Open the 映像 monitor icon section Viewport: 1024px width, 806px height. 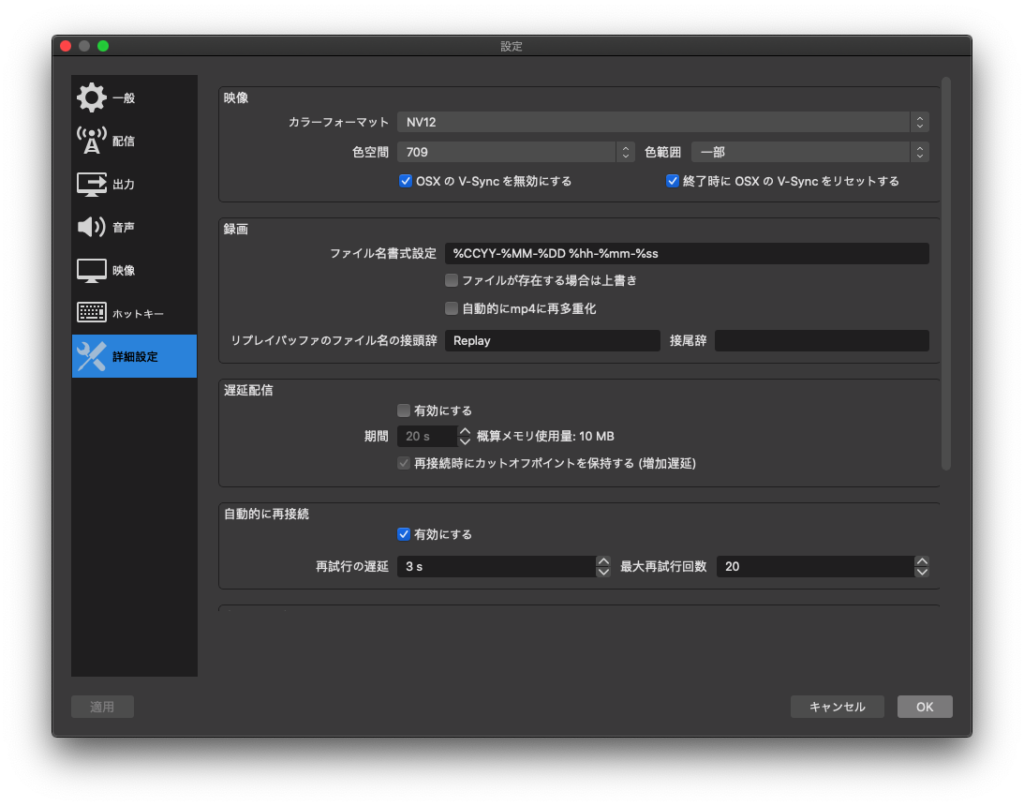pyautogui.click(x=91, y=270)
